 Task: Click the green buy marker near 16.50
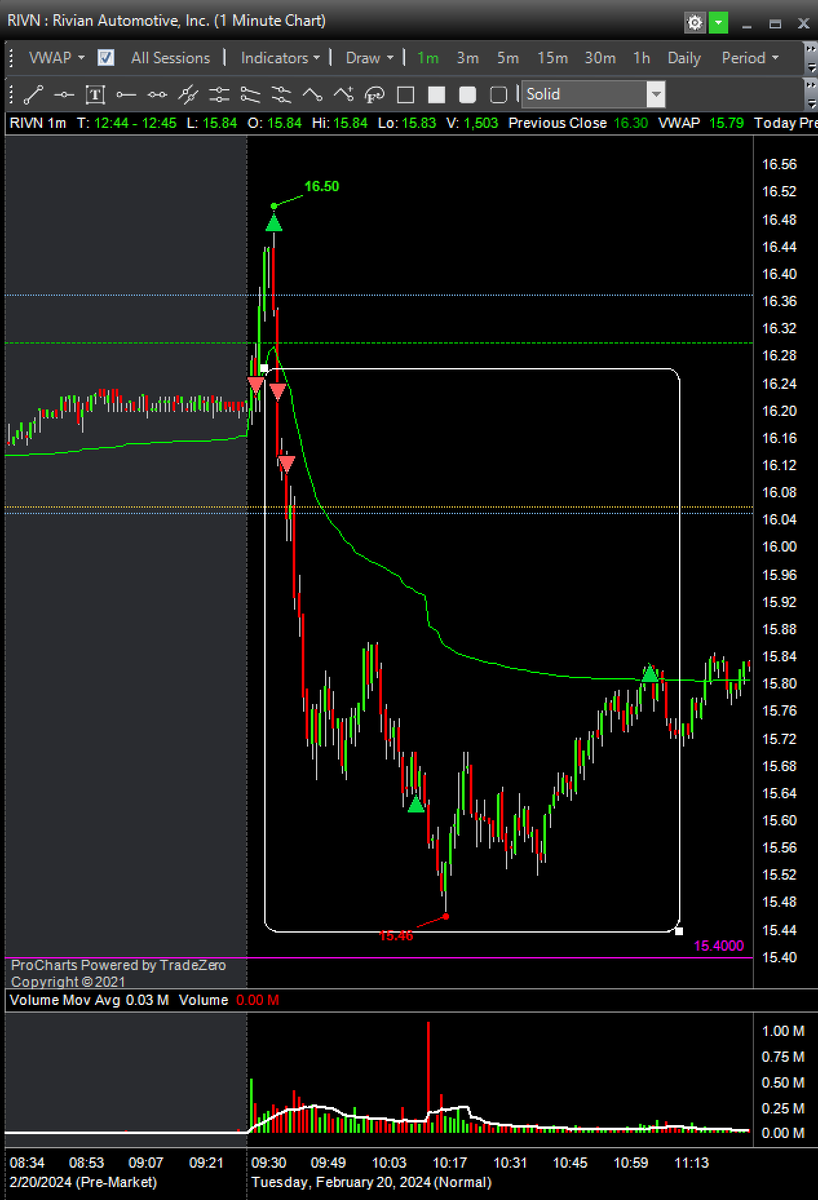coord(274,222)
